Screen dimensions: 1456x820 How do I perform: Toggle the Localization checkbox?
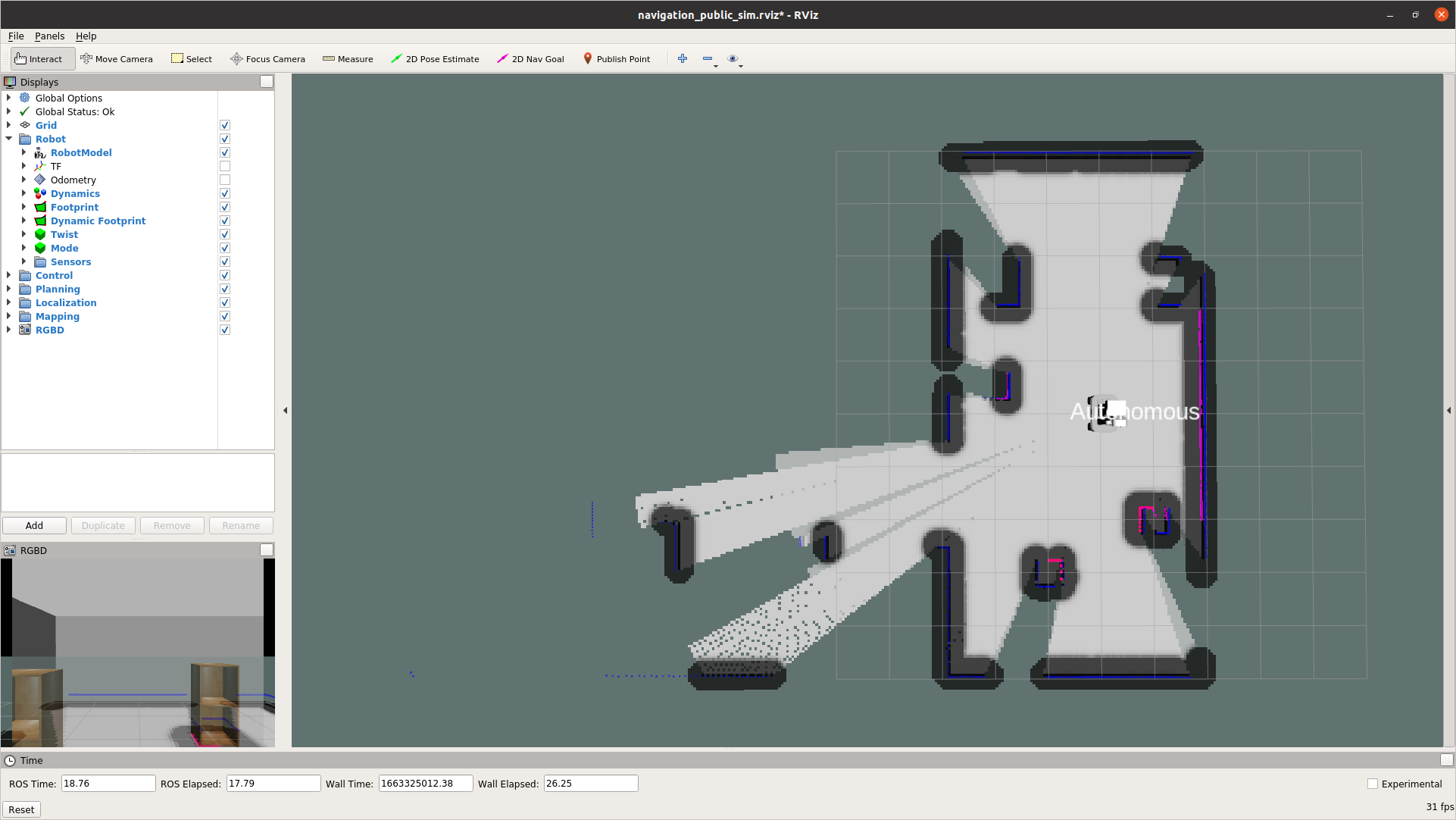225,302
